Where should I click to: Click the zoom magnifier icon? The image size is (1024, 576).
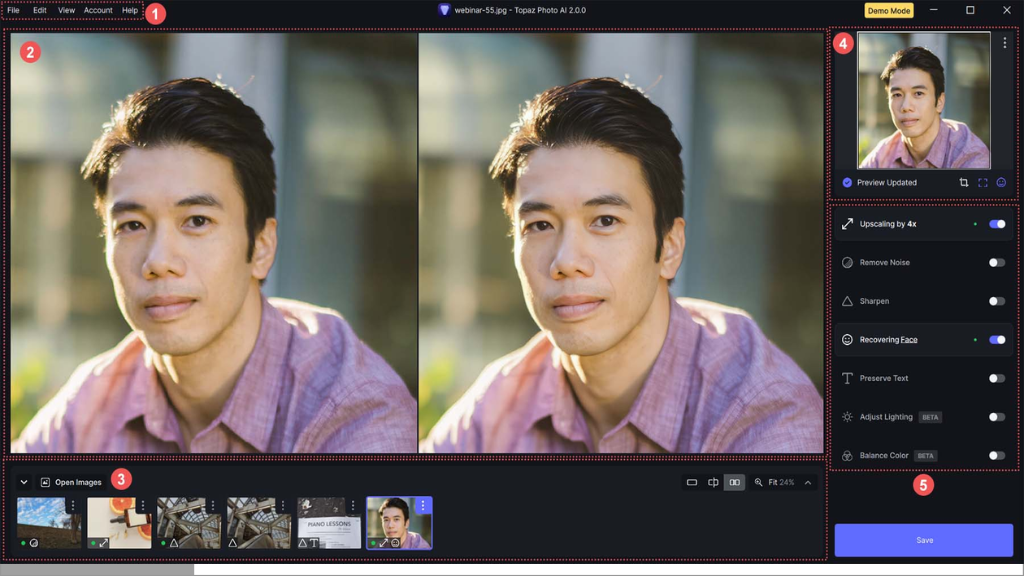point(758,482)
